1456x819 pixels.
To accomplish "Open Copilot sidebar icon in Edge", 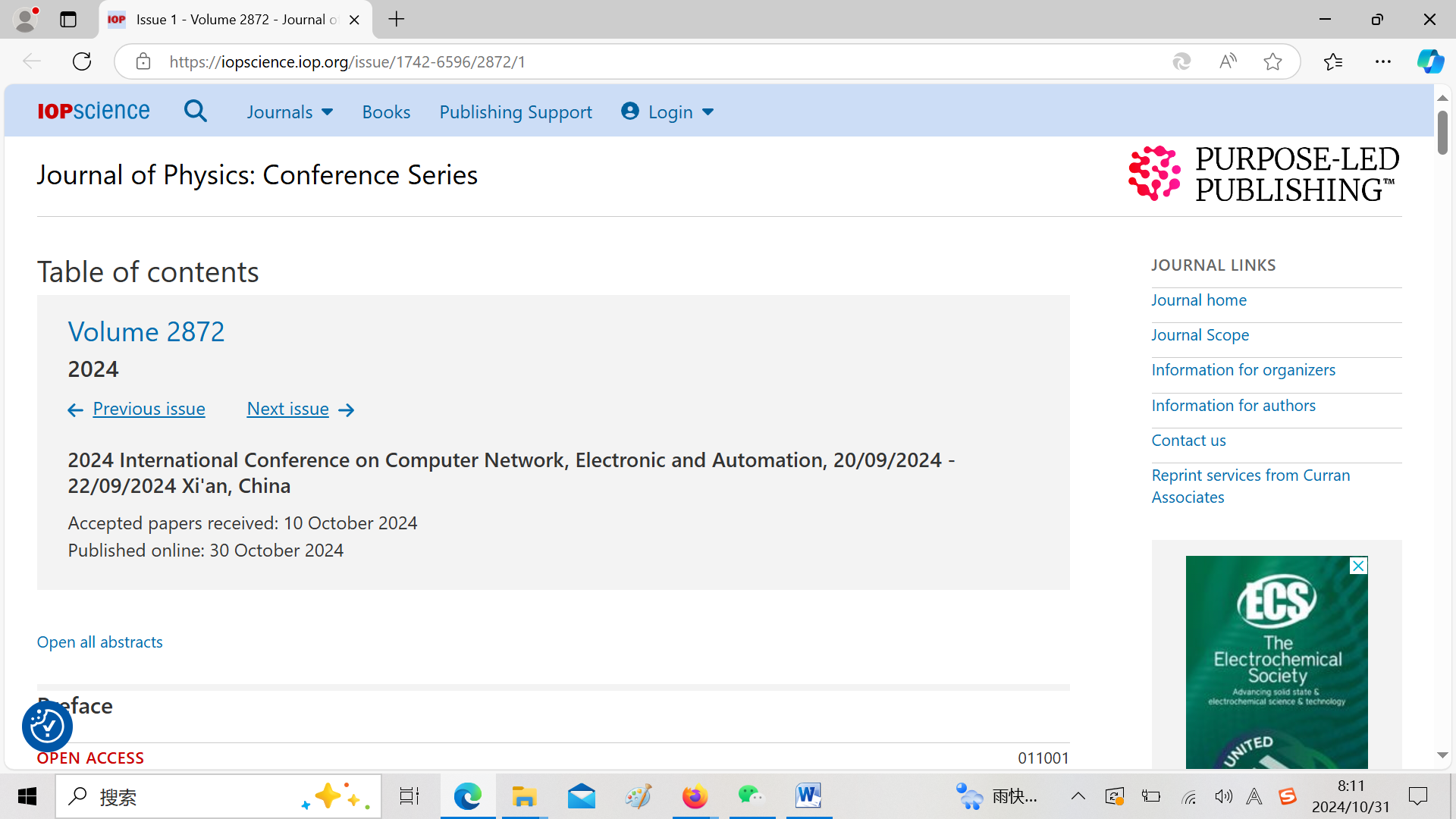I will 1429,61.
